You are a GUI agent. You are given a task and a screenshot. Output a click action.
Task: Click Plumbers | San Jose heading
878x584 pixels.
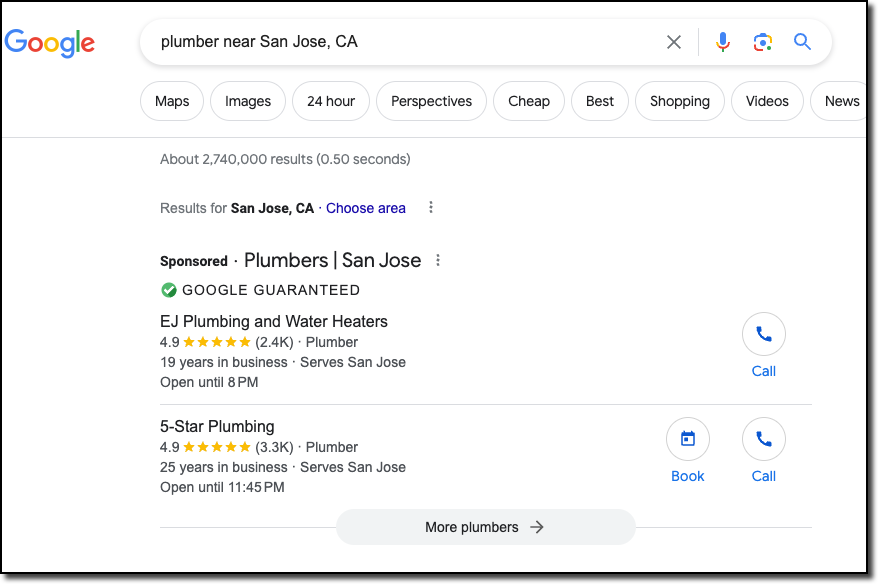(333, 260)
